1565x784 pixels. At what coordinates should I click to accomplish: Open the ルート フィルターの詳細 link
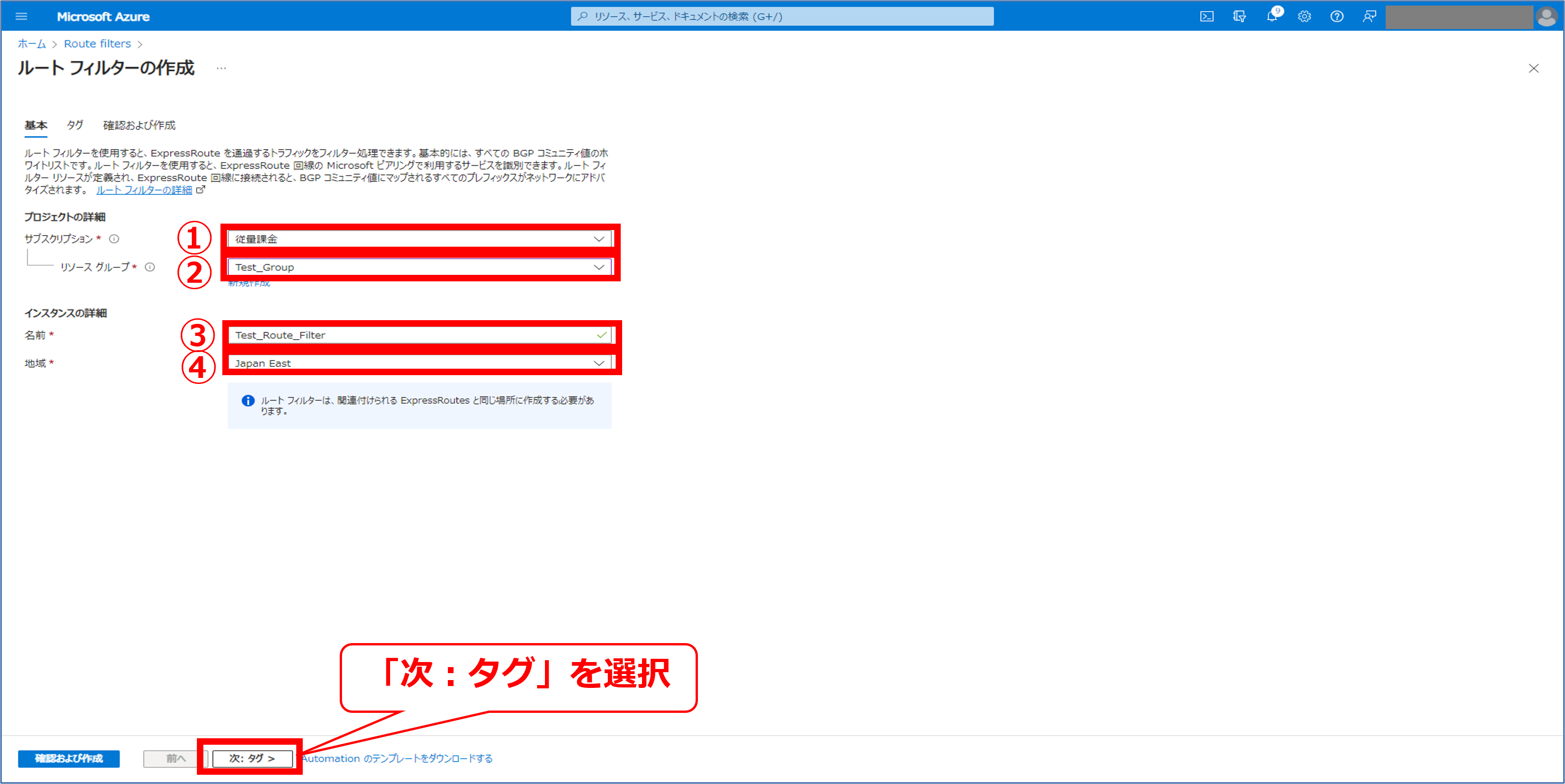(144, 190)
